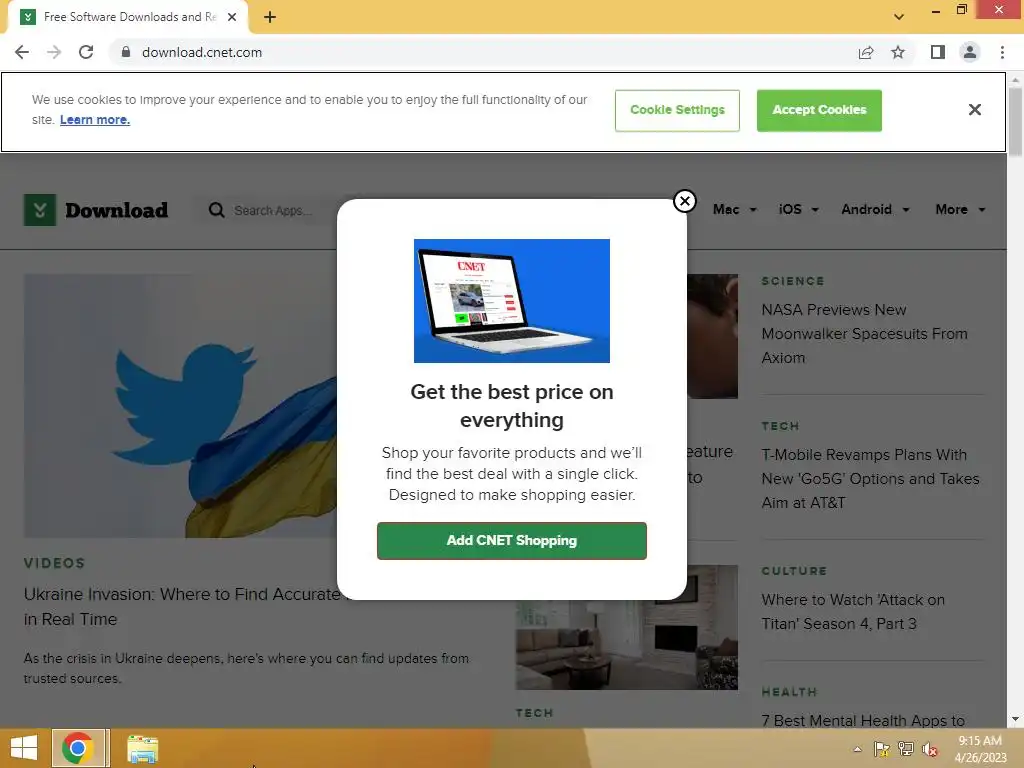Expand the Android menu
The image size is (1024, 768).
pos(875,210)
